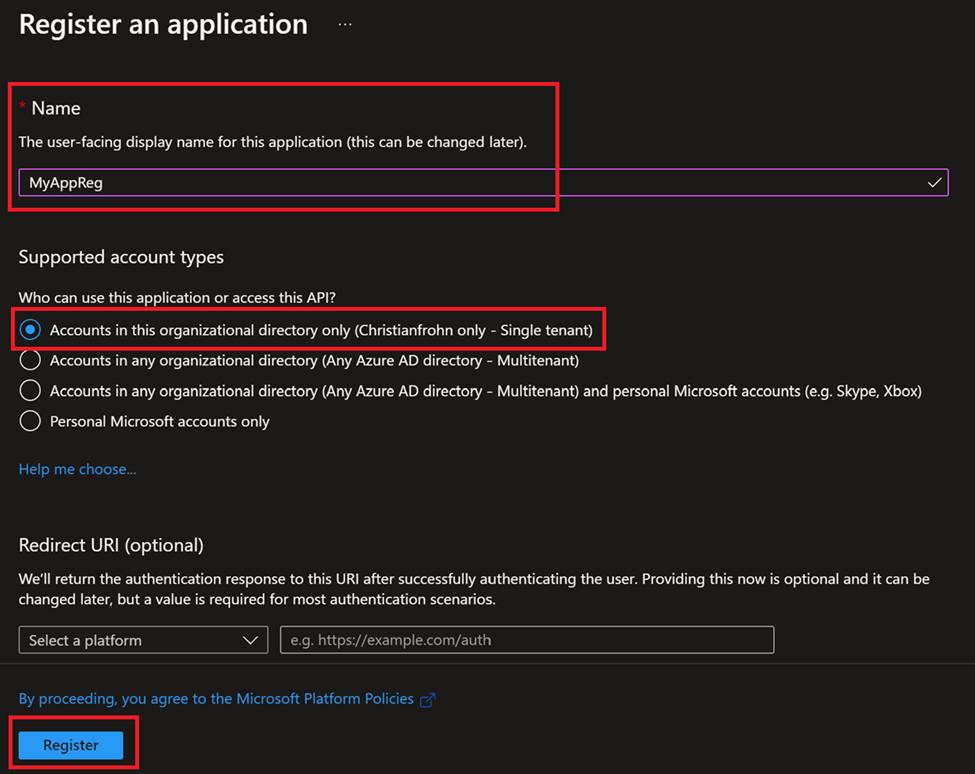Screen dimensions: 975x774
Task: Click the "Who can use this application" question text
Action: (x=178, y=297)
